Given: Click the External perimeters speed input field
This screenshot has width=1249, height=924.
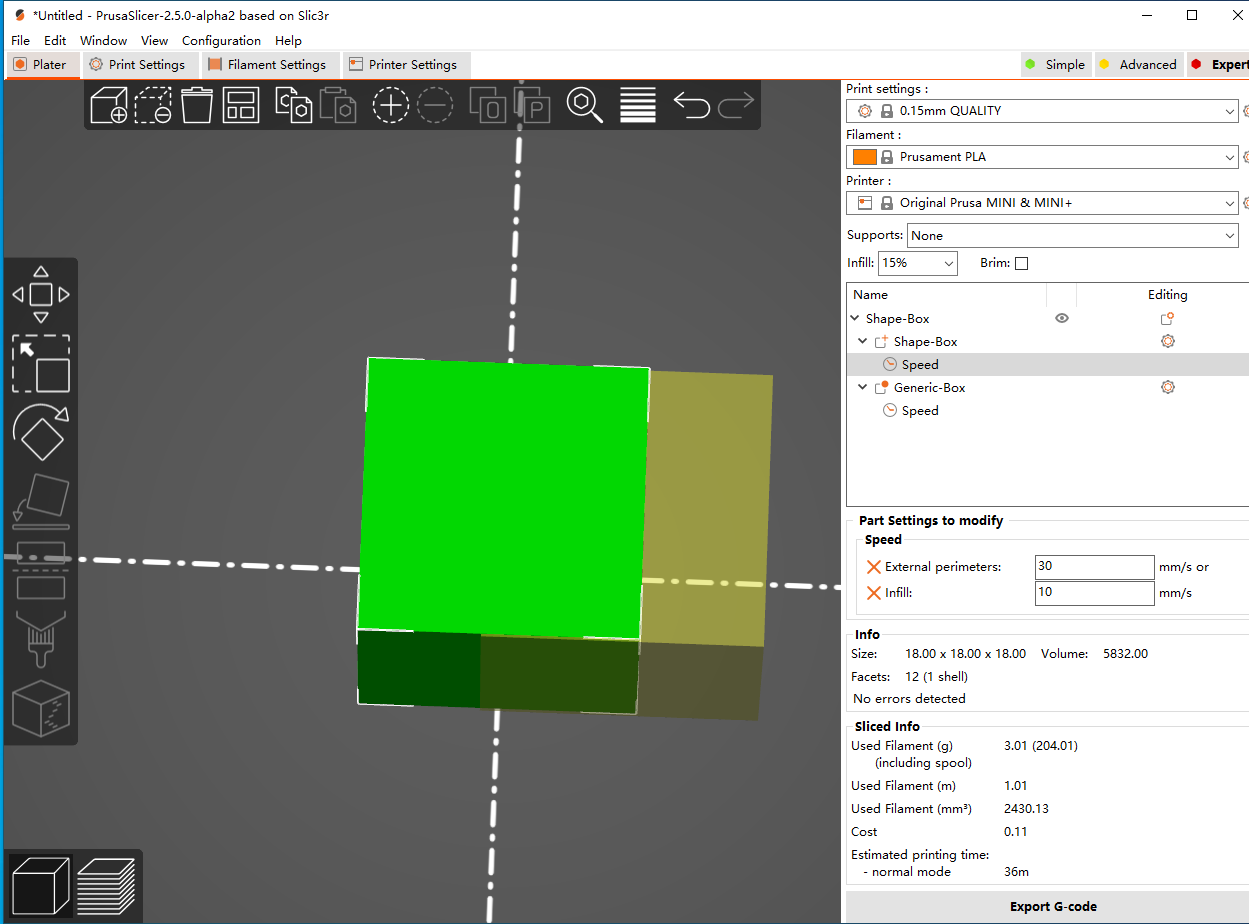Looking at the screenshot, I should click(1094, 567).
